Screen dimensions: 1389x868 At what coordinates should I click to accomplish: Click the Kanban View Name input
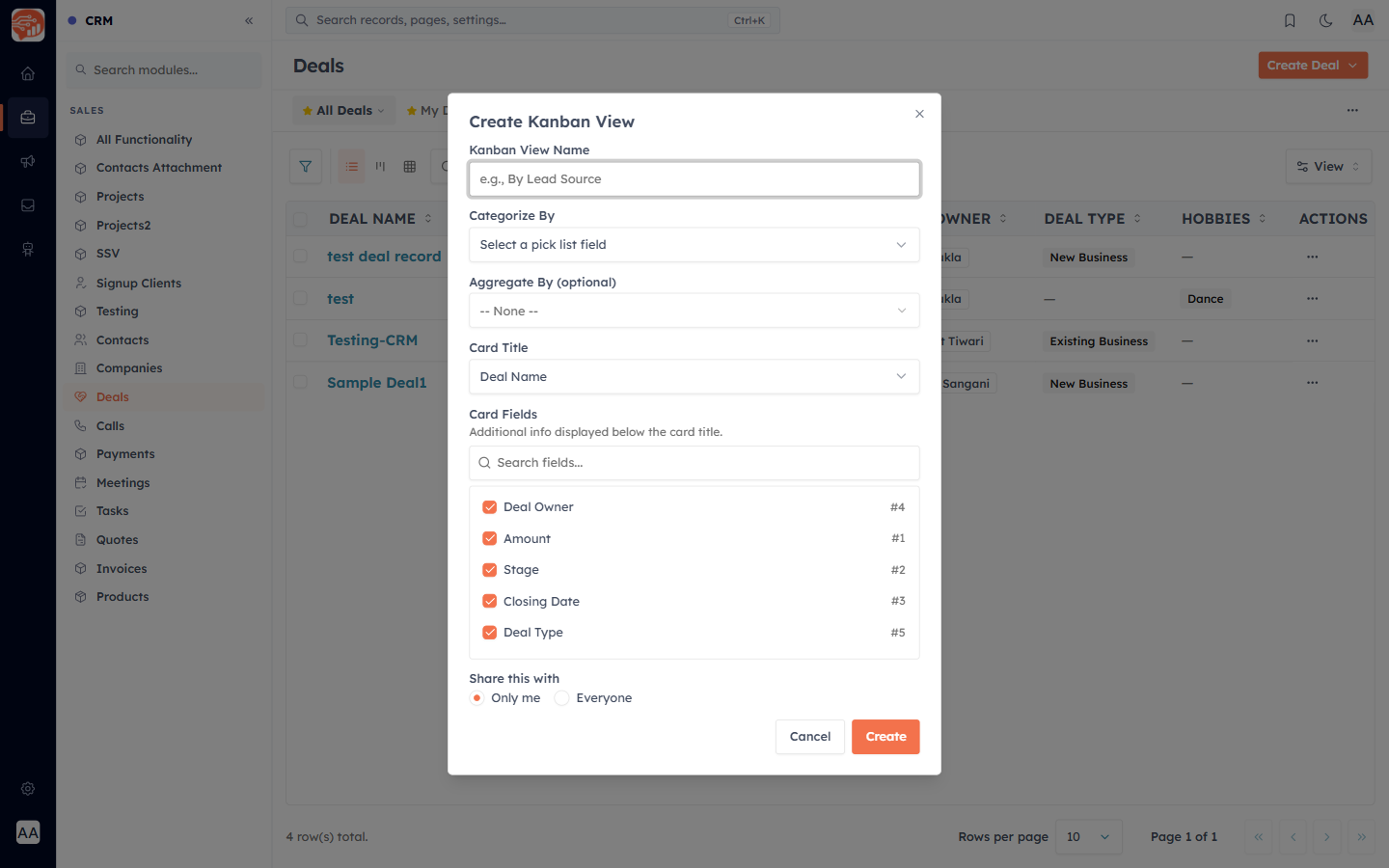pos(694,179)
